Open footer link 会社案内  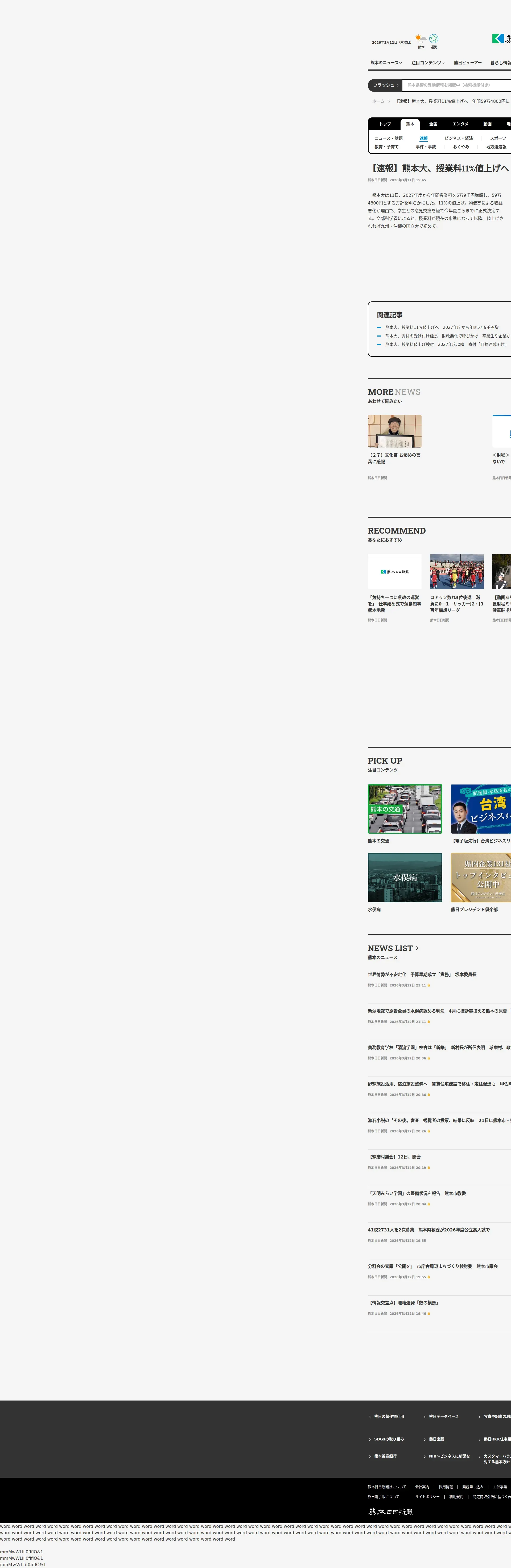(422, 1487)
